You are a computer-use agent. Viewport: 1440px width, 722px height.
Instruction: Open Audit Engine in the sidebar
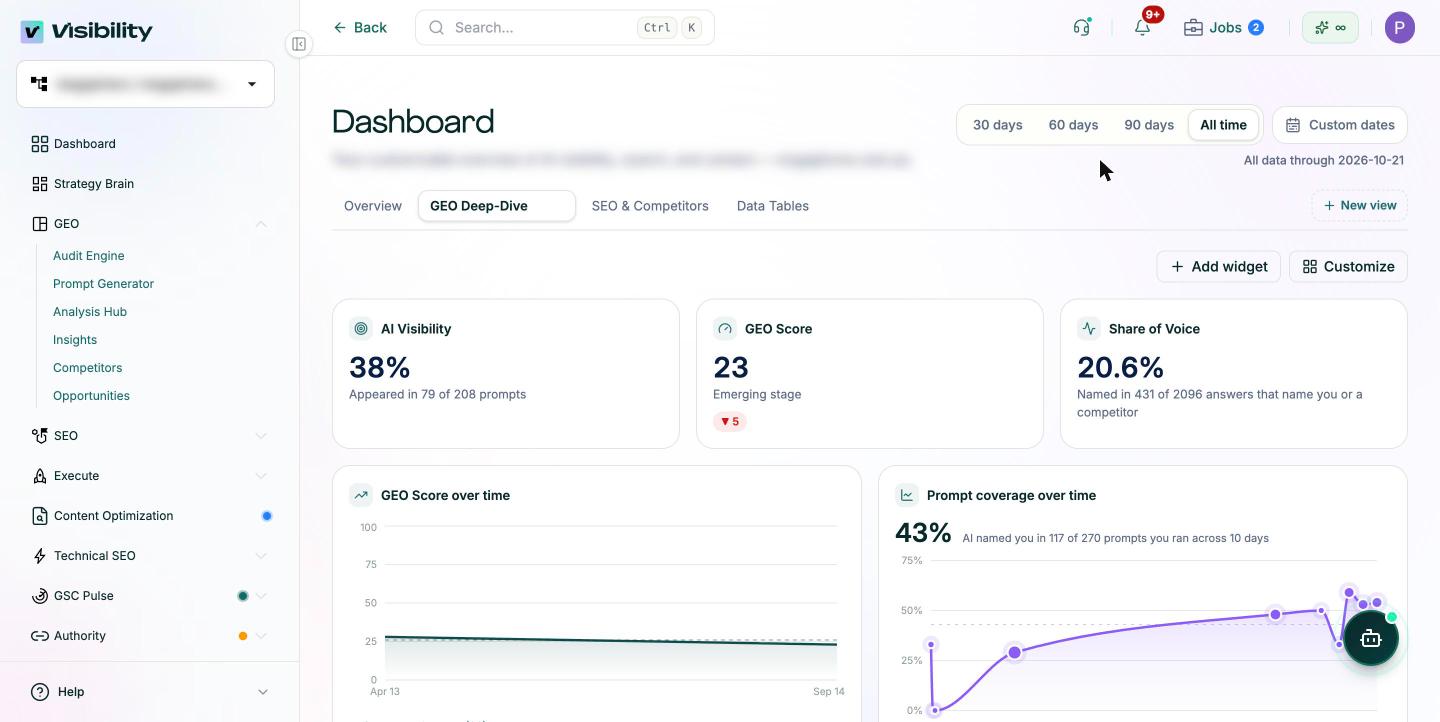(x=89, y=256)
